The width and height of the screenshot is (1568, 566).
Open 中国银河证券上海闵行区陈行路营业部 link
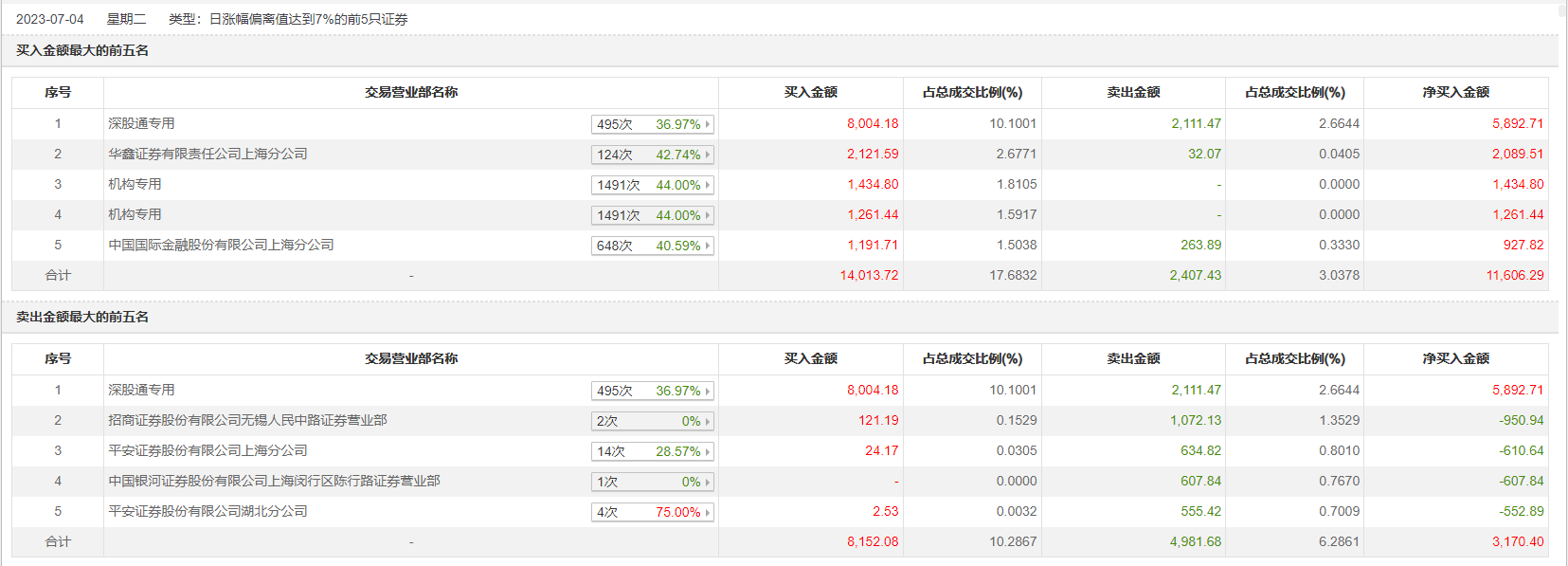(274, 481)
